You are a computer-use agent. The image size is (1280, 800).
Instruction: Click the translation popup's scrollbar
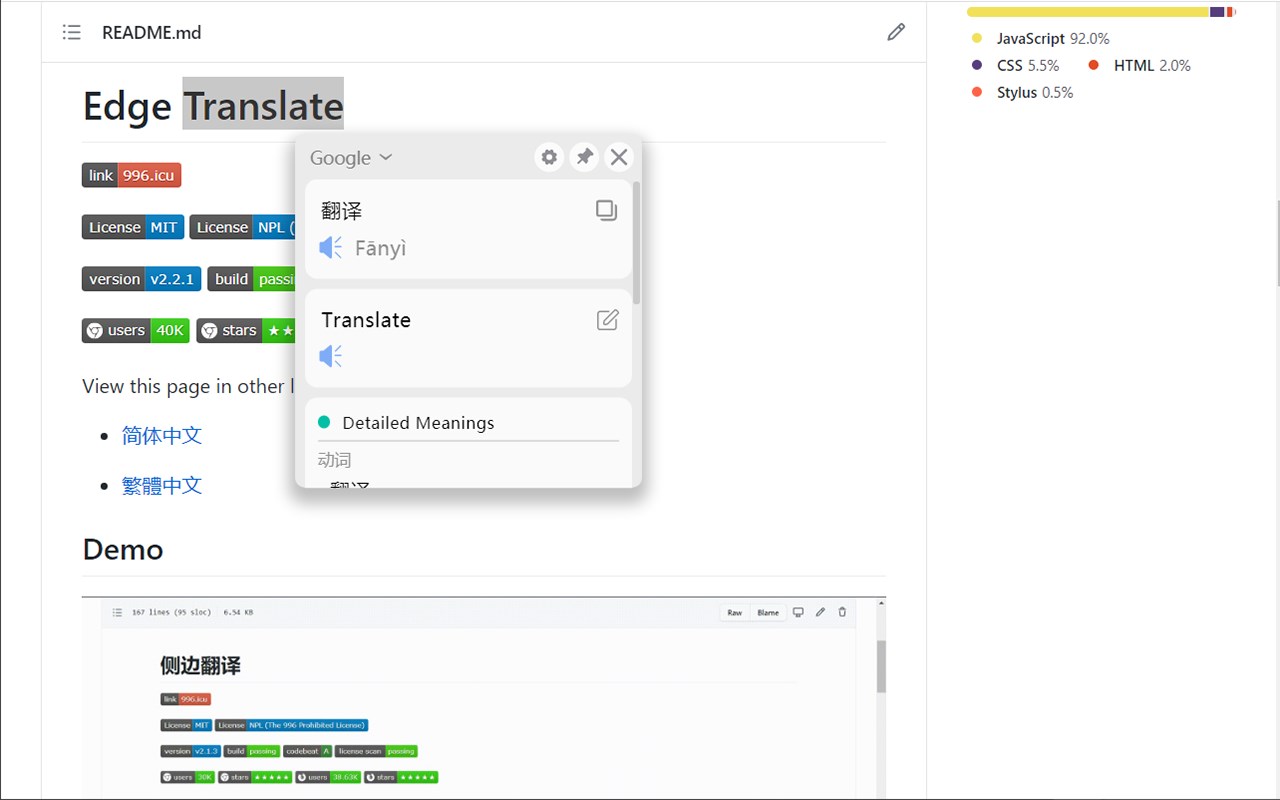(637, 245)
